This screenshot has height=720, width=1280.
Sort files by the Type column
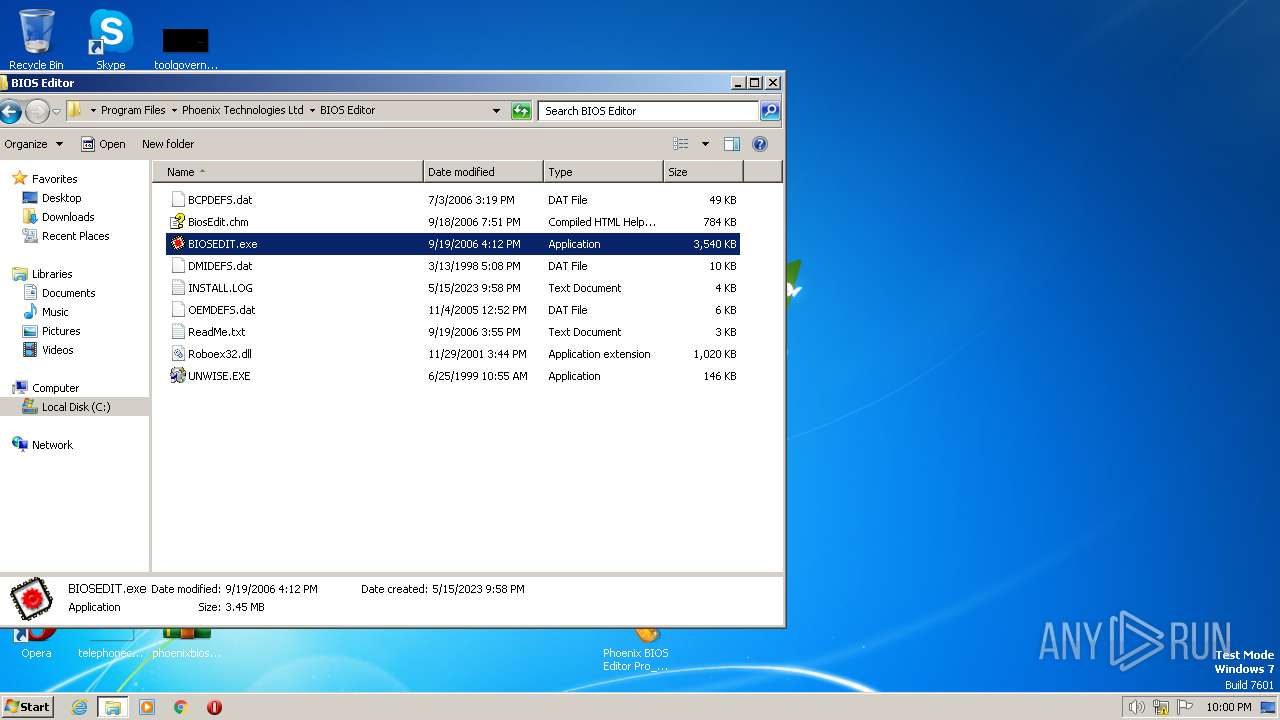coord(603,172)
